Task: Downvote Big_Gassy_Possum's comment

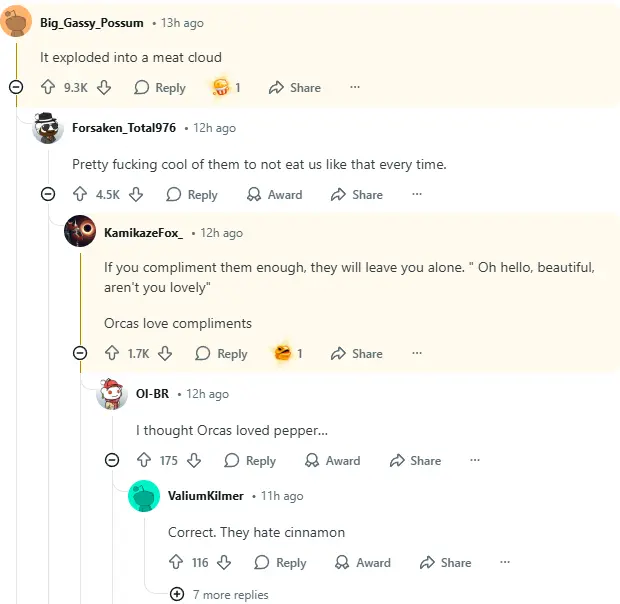Action: 103,88
